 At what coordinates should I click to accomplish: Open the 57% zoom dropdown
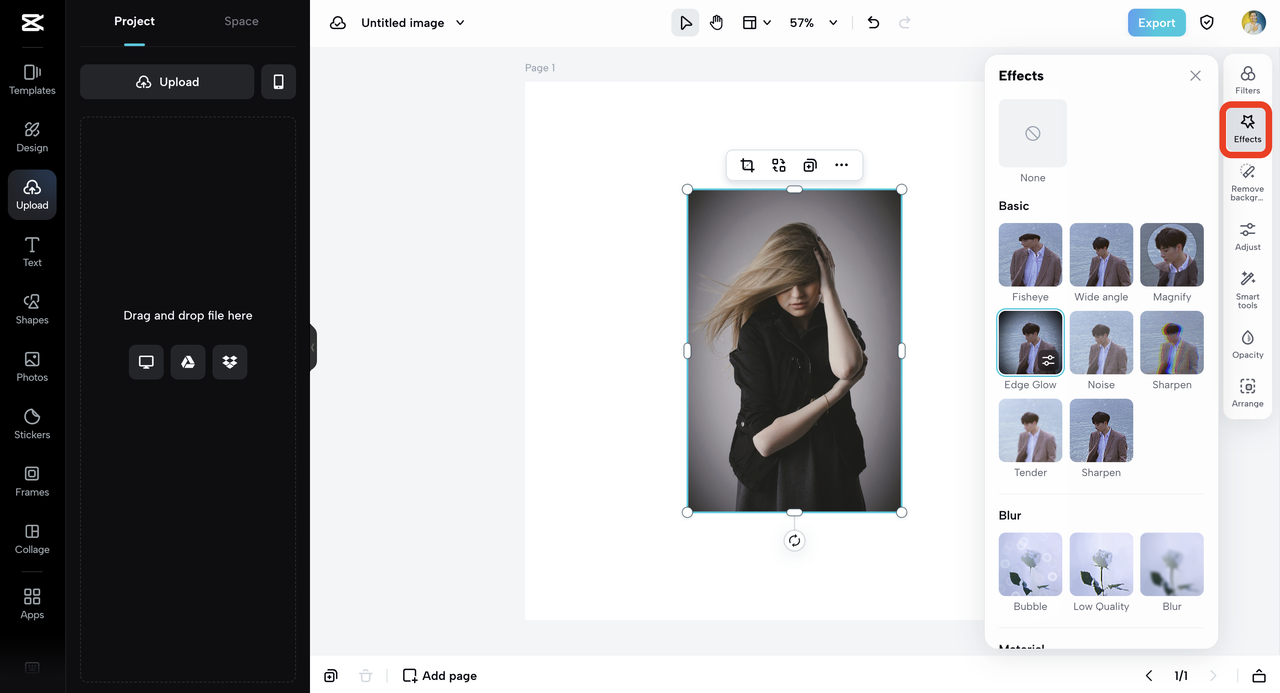point(813,23)
